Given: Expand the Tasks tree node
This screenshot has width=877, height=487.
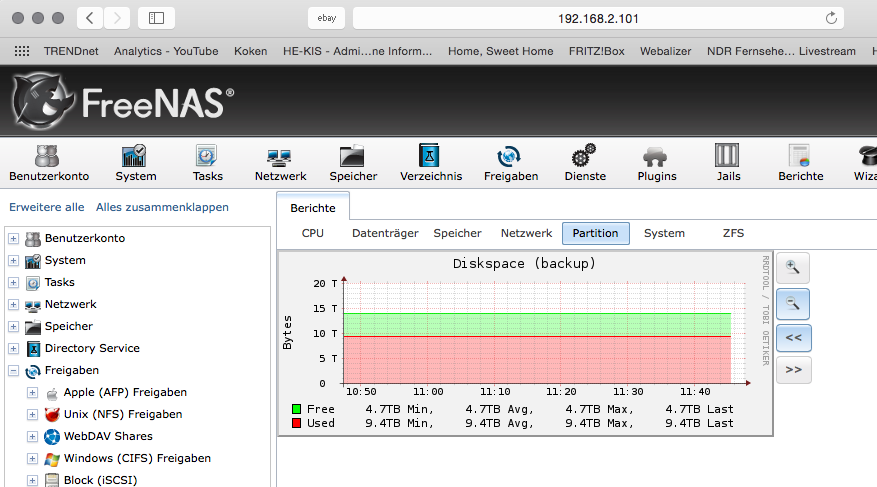Looking at the screenshot, I should click(x=13, y=283).
